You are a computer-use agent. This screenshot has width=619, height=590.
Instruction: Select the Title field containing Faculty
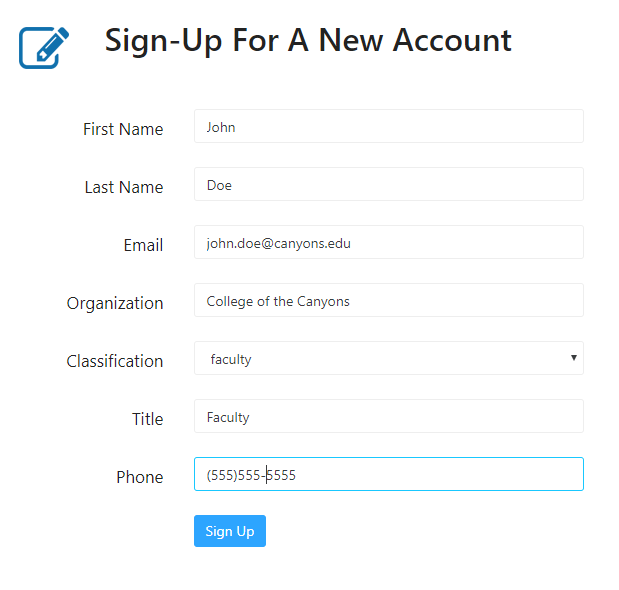pyautogui.click(x=388, y=416)
